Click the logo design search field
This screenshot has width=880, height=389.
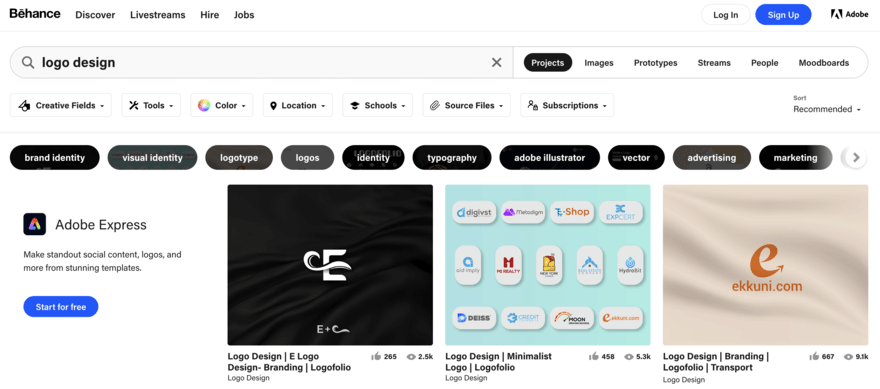[262, 62]
